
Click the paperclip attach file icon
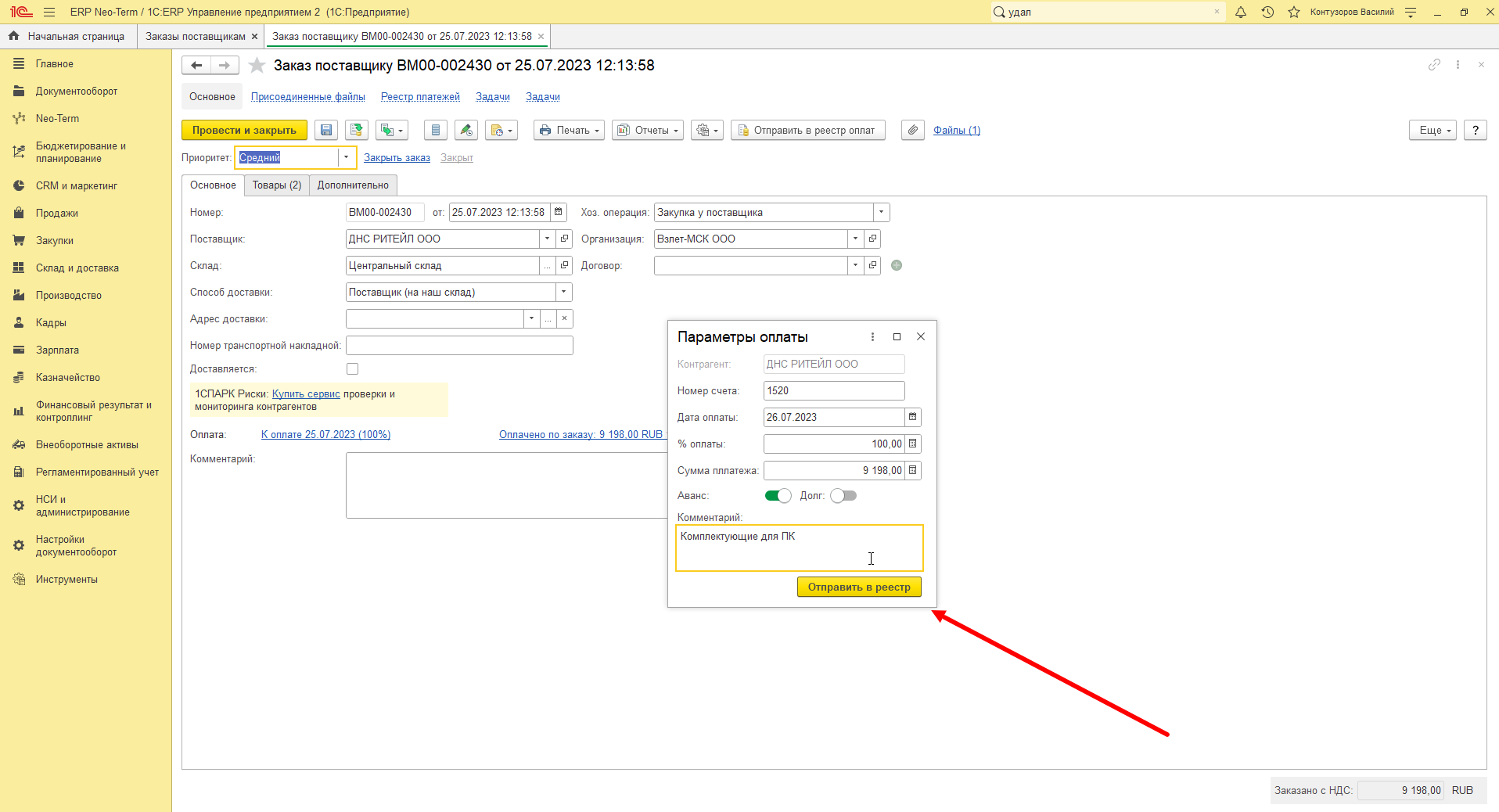(913, 130)
